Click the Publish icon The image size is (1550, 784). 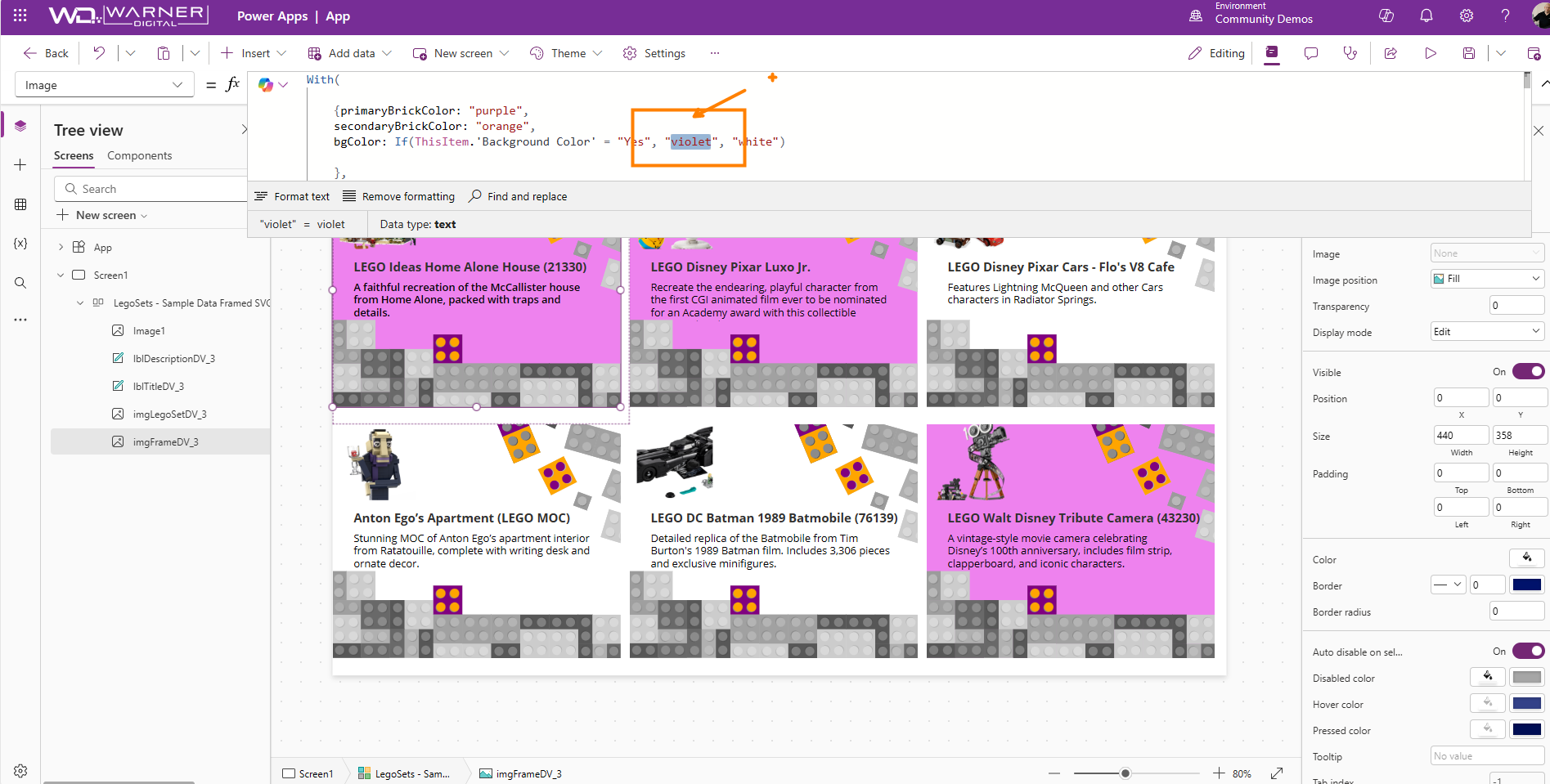point(1534,53)
